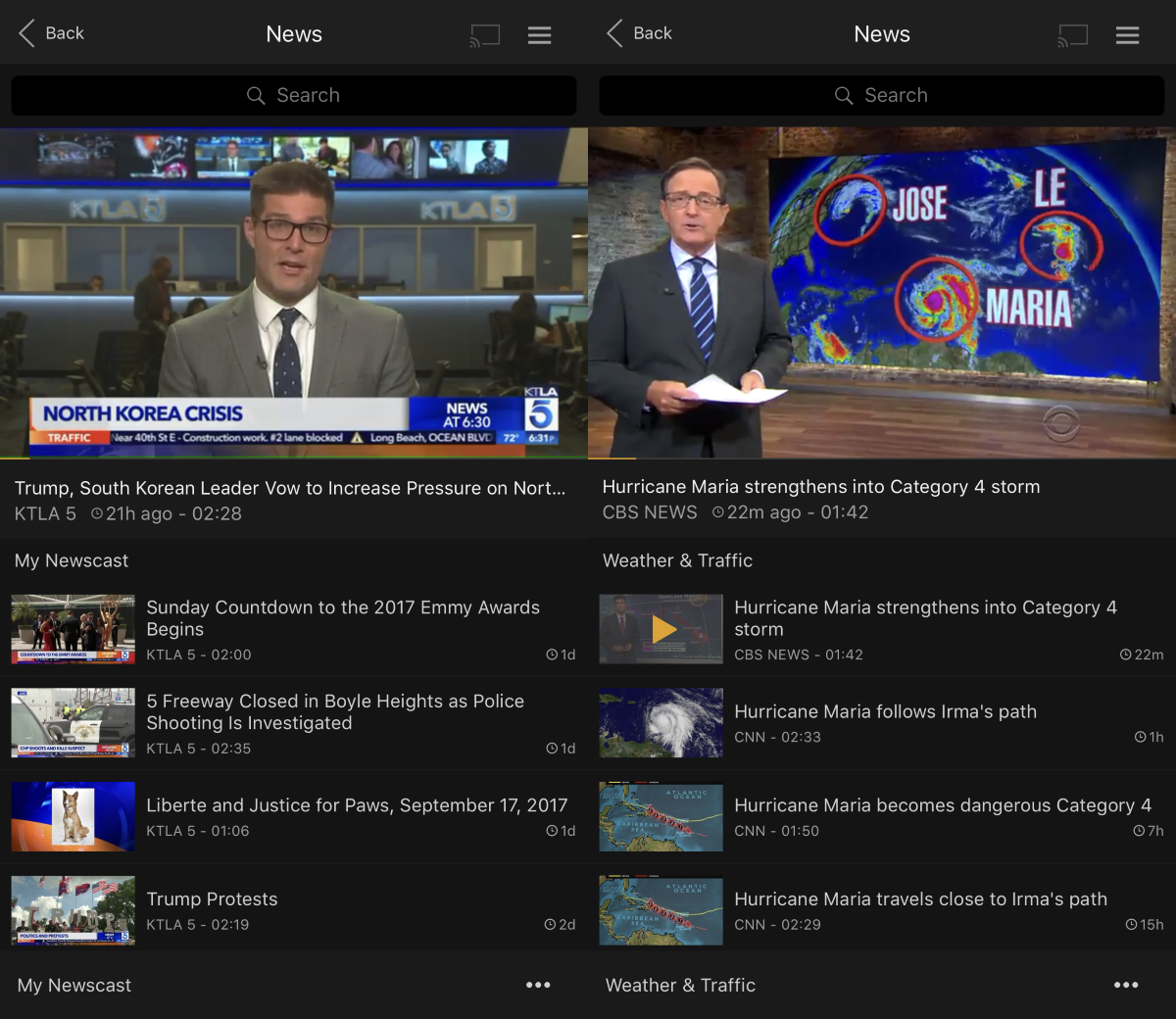Tap the 2d timestamp on Trump Protests
Image resolution: width=1176 pixels, height=1019 pixels.
(560, 925)
